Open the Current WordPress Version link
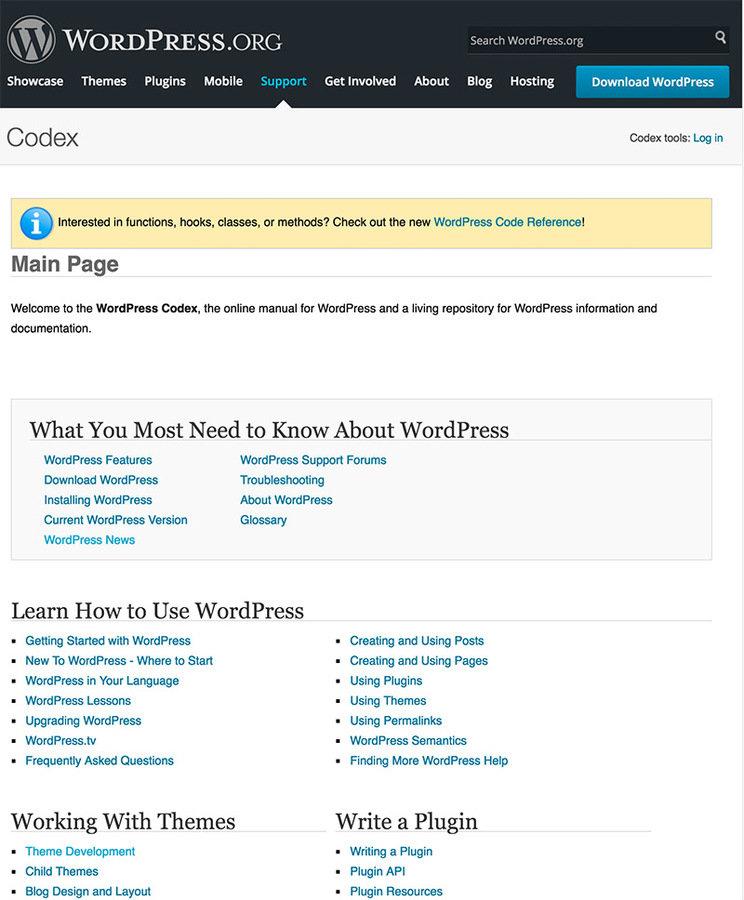Viewport: 744px width, 900px height. pyautogui.click(x=116, y=520)
